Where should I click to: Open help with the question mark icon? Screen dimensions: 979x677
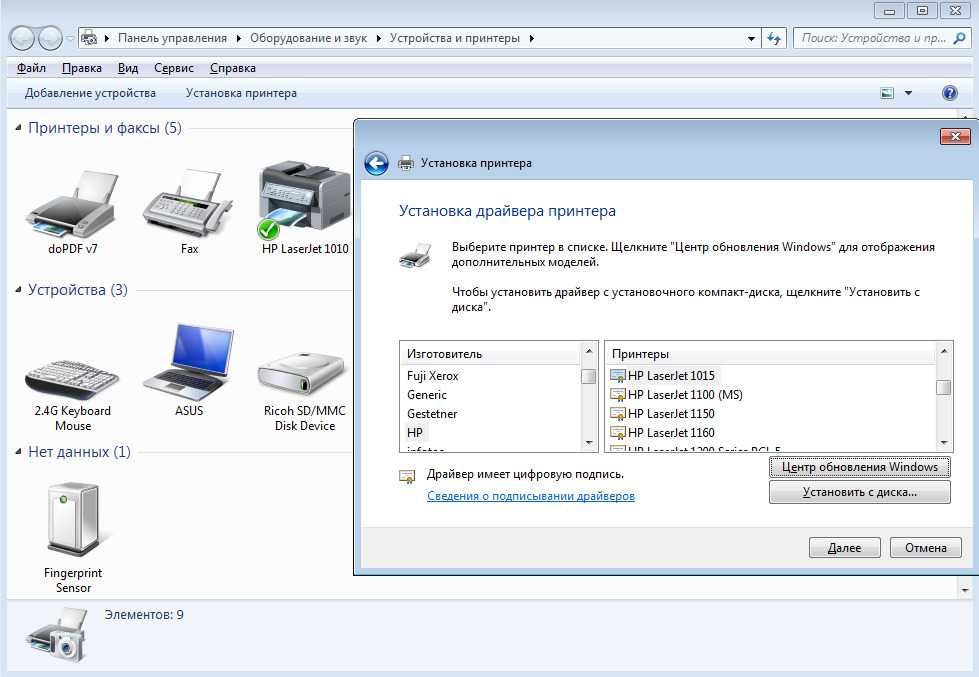[950, 93]
